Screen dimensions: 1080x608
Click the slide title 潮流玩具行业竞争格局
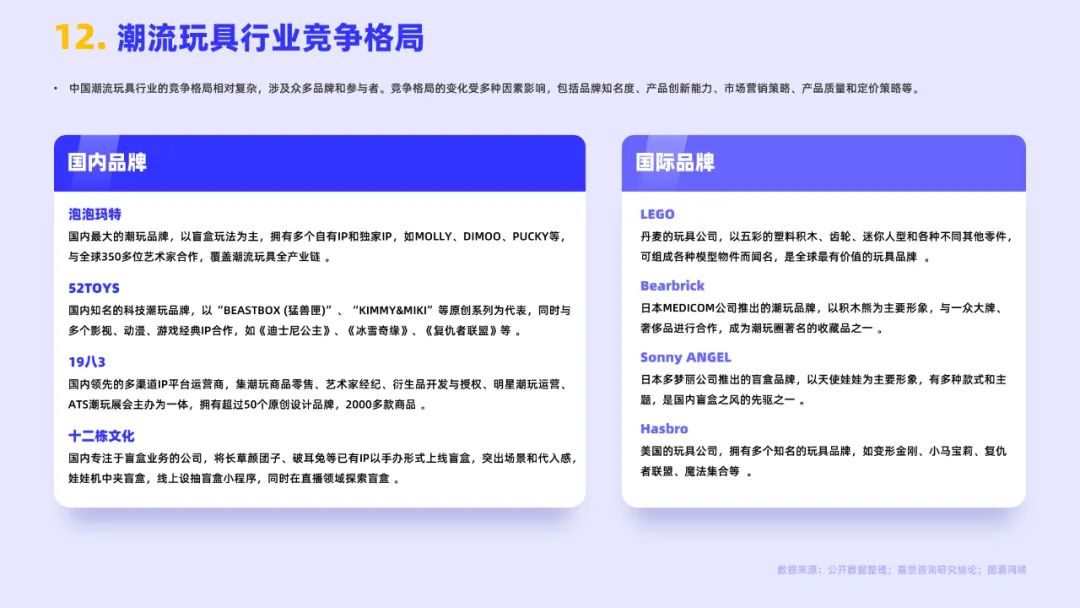(270, 38)
